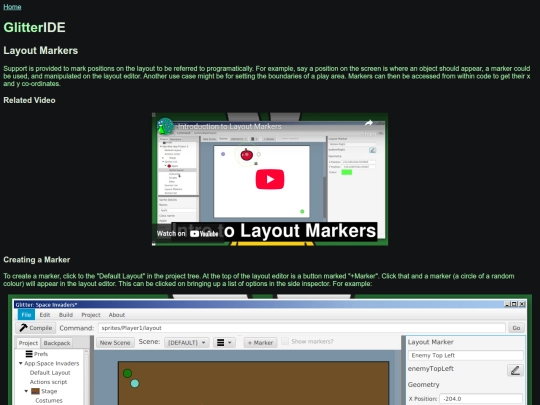This screenshot has width=540, height=405.
Task: Switch to the Backpack tab
Action: point(57,343)
